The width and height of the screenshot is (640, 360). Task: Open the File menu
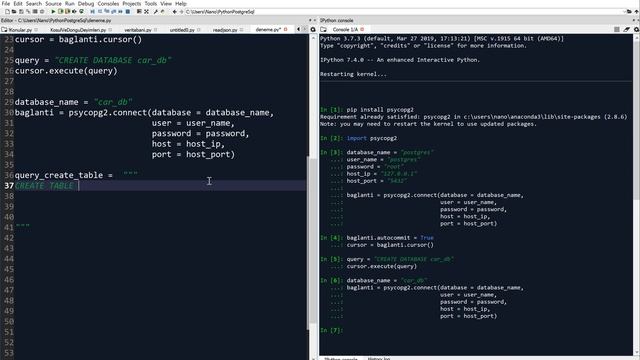coord(6,4)
